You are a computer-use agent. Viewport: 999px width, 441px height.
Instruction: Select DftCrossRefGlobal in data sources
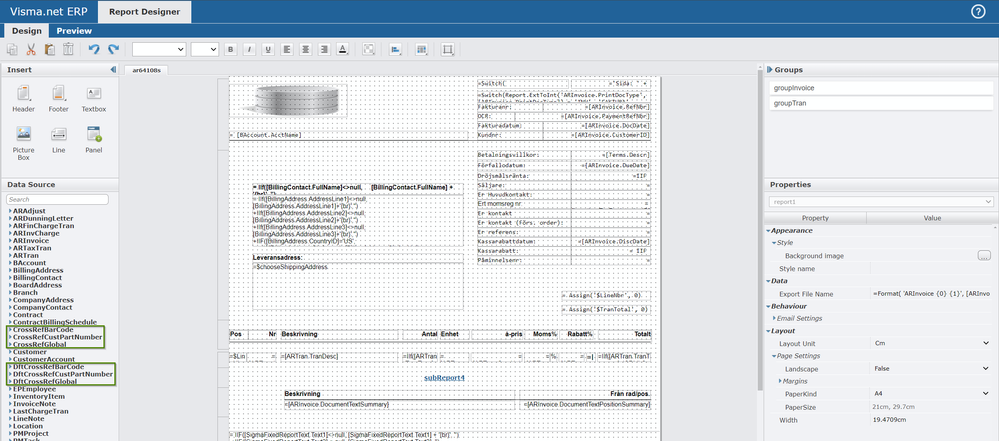pyautogui.click(x=45, y=381)
